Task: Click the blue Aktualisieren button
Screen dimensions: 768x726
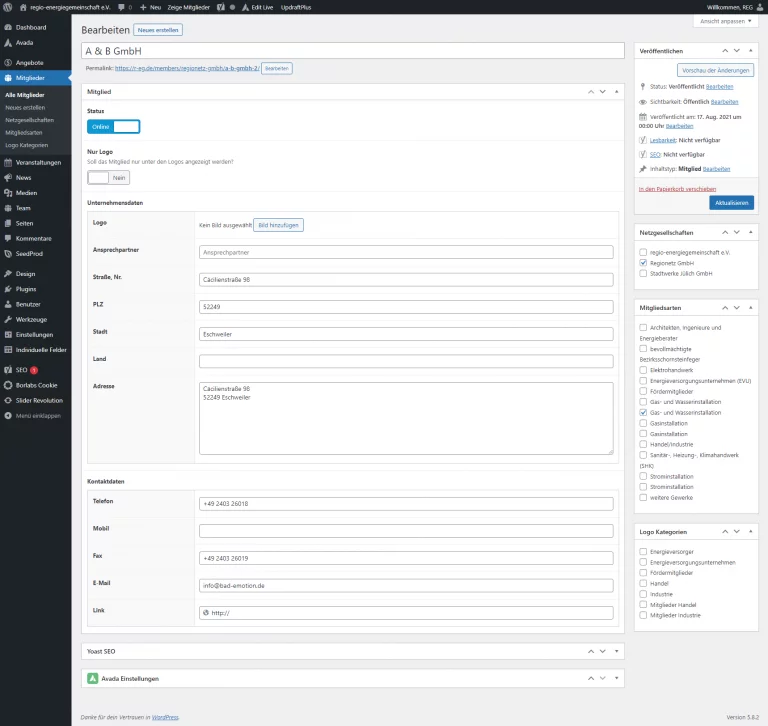Action: click(731, 203)
